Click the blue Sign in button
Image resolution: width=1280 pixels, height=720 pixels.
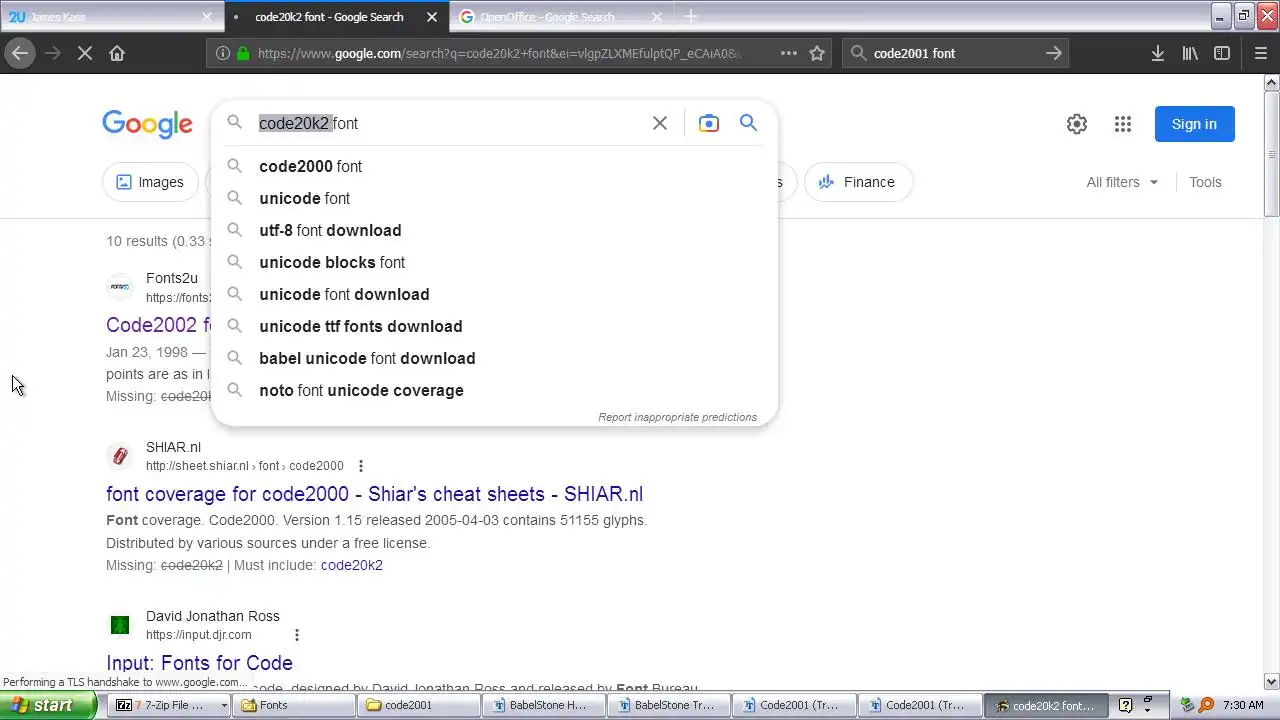(1194, 124)
